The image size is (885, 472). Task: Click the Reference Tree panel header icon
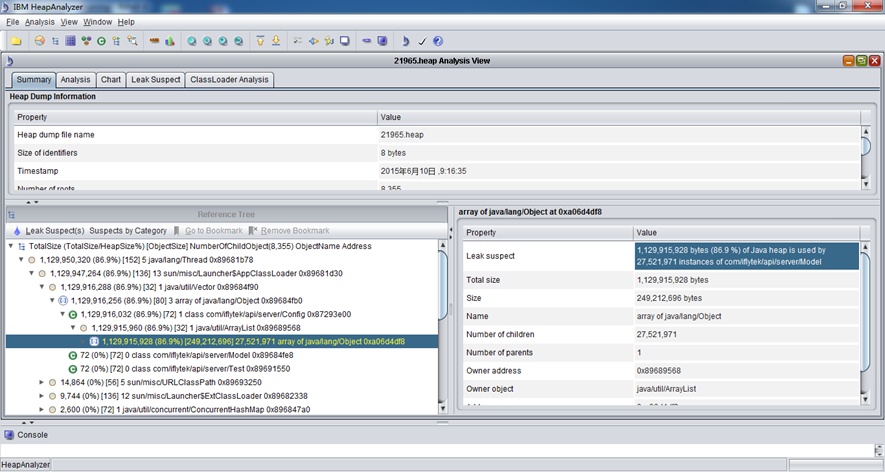pyautogui.click(x=11, y=215)
